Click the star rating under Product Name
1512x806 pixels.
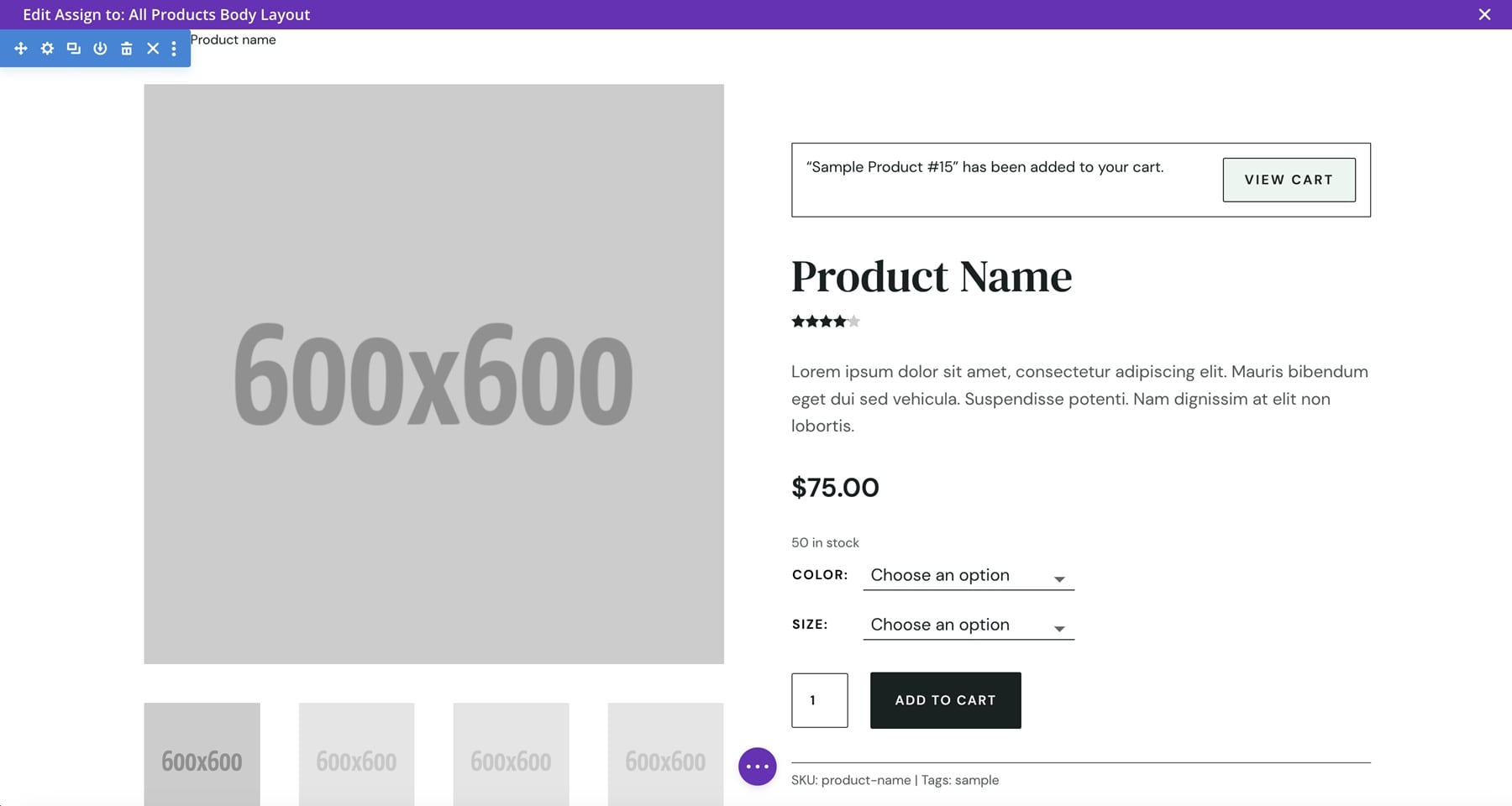coord(825,322)
